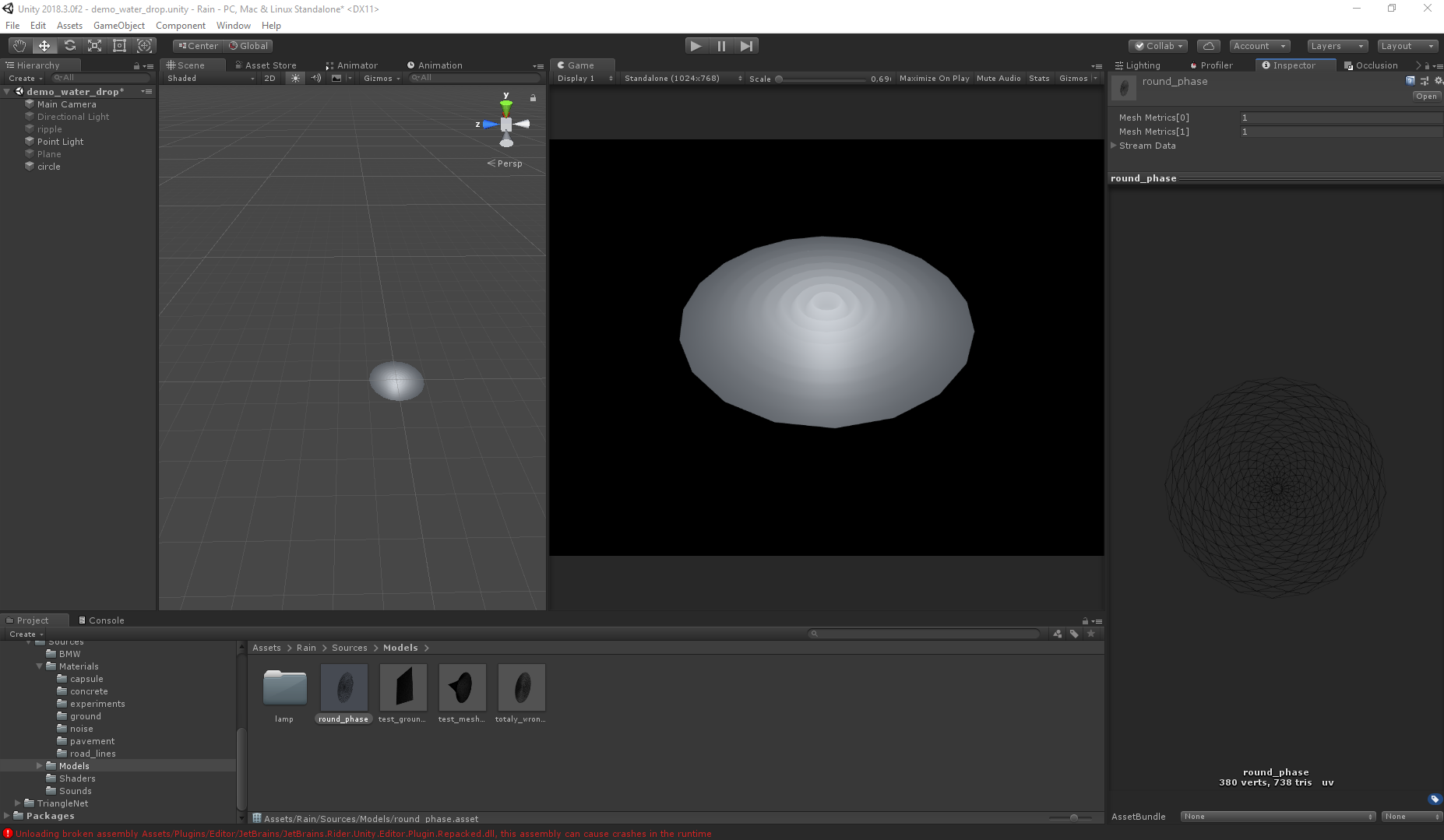Screen dimensions: 1444x840
Task: Open the Assets menu
Action: [69, 26]
